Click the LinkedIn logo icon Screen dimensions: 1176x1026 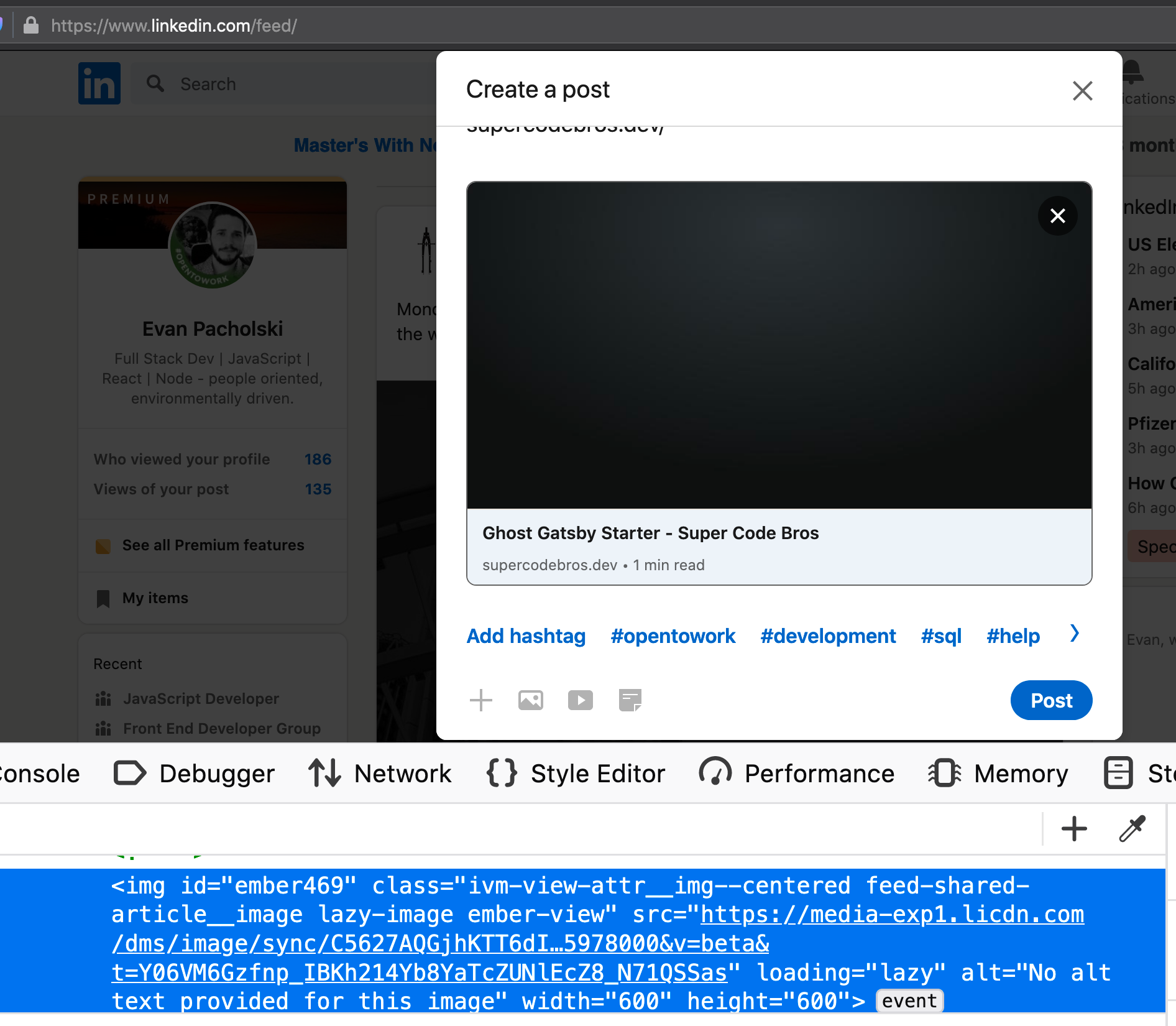click(99, 83)
